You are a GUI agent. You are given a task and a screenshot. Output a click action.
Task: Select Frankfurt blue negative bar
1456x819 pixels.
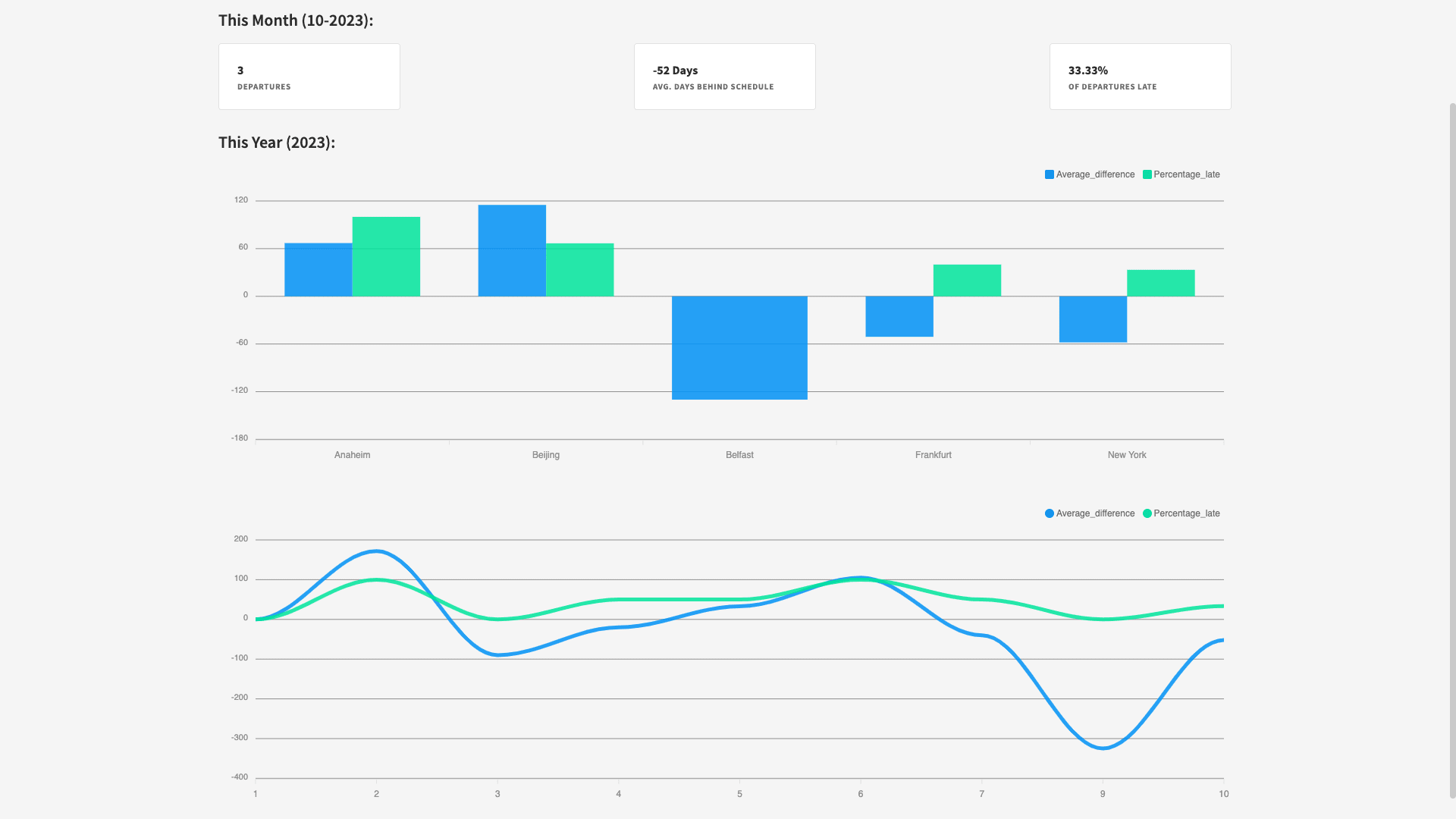899,316
